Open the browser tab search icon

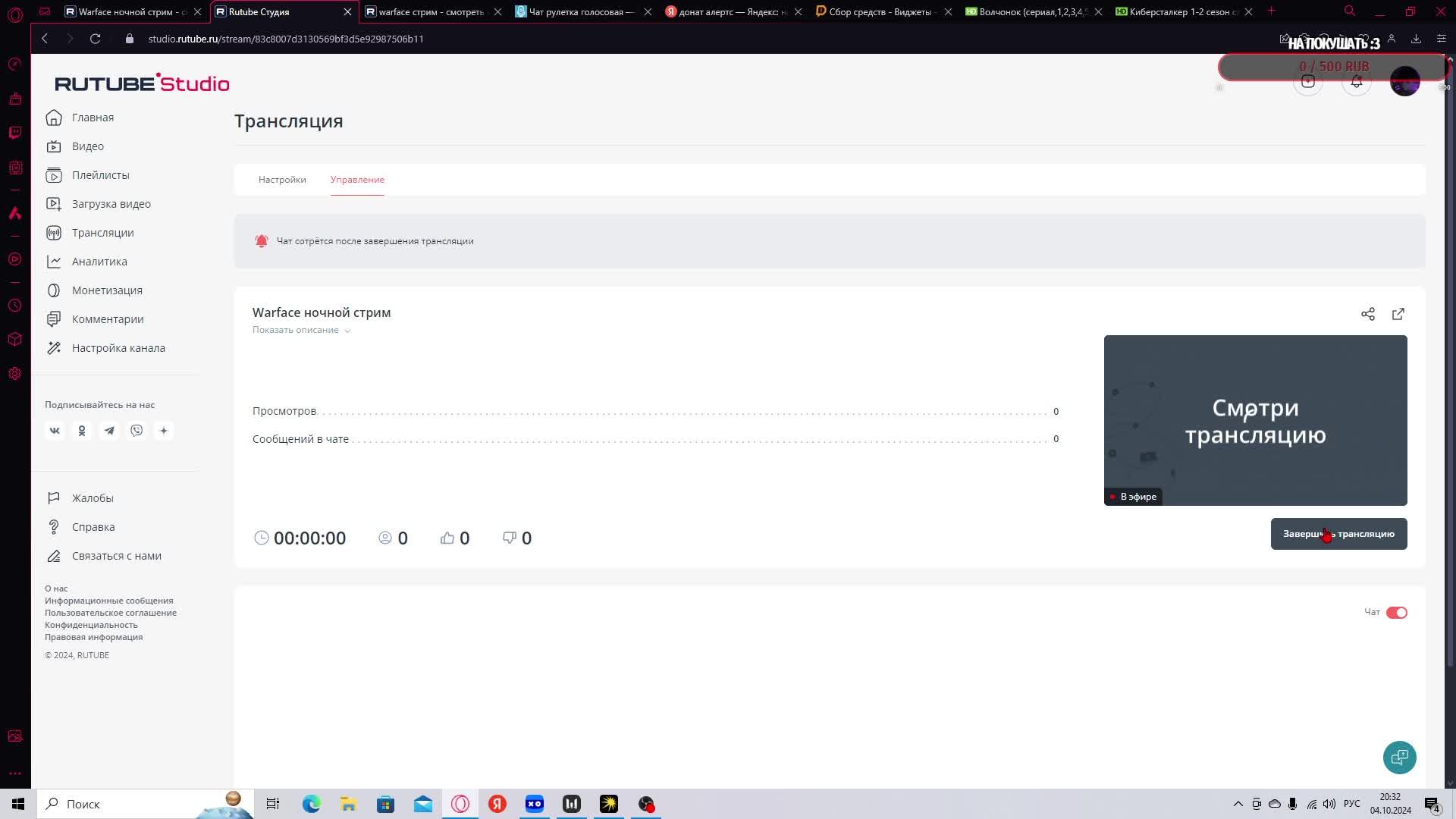1350,11
